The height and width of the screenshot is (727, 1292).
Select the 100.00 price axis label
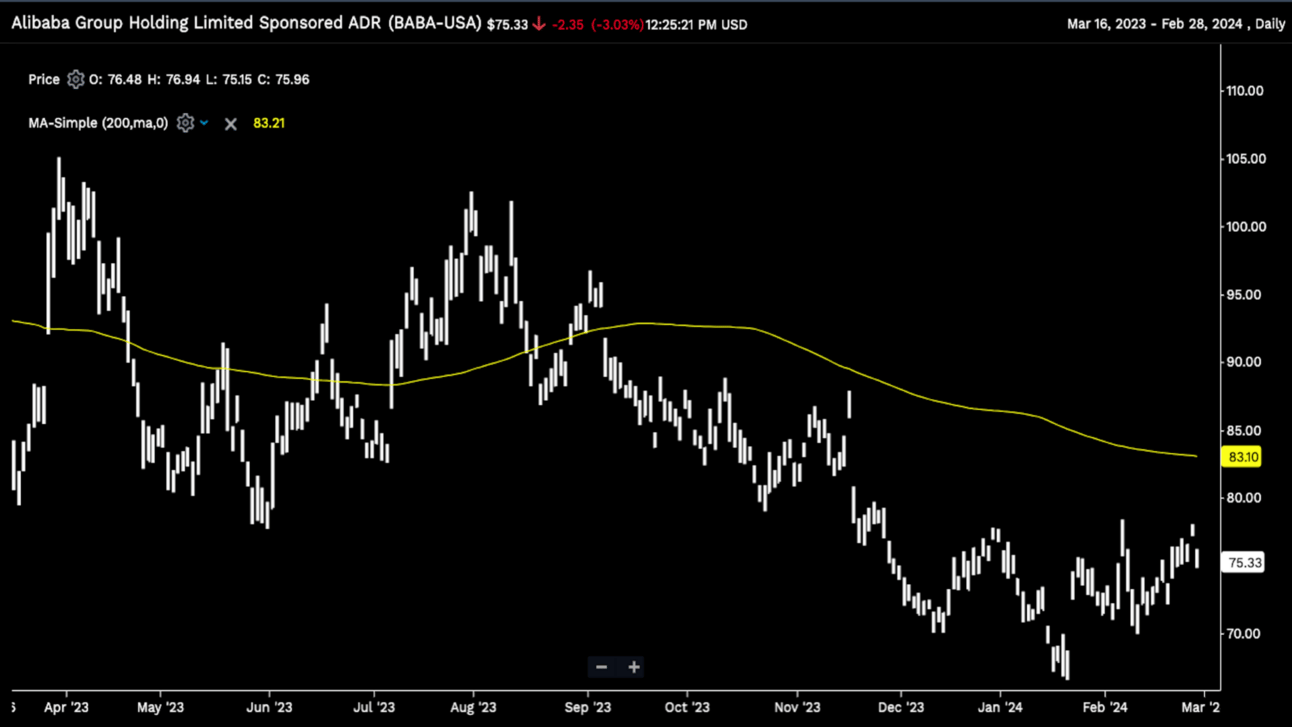click(1245, 227)
